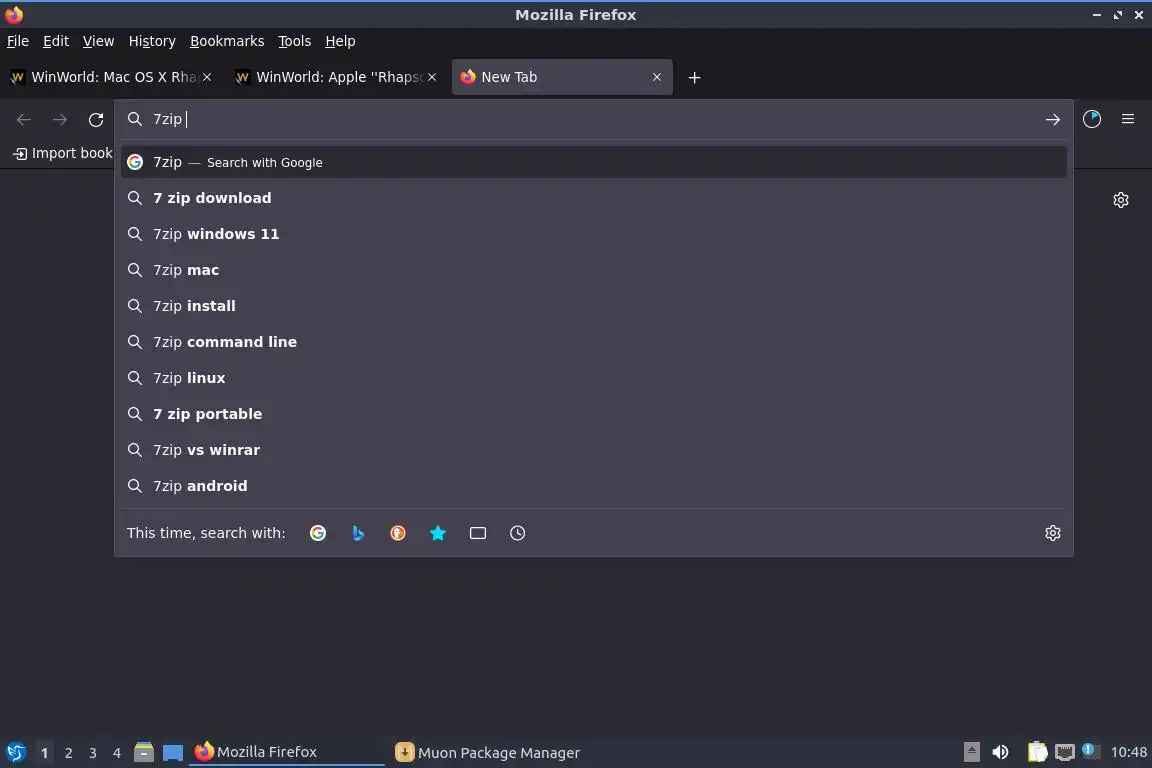Search this time with Bing
Screen dimensions: 1152x768
pos(358,533)
